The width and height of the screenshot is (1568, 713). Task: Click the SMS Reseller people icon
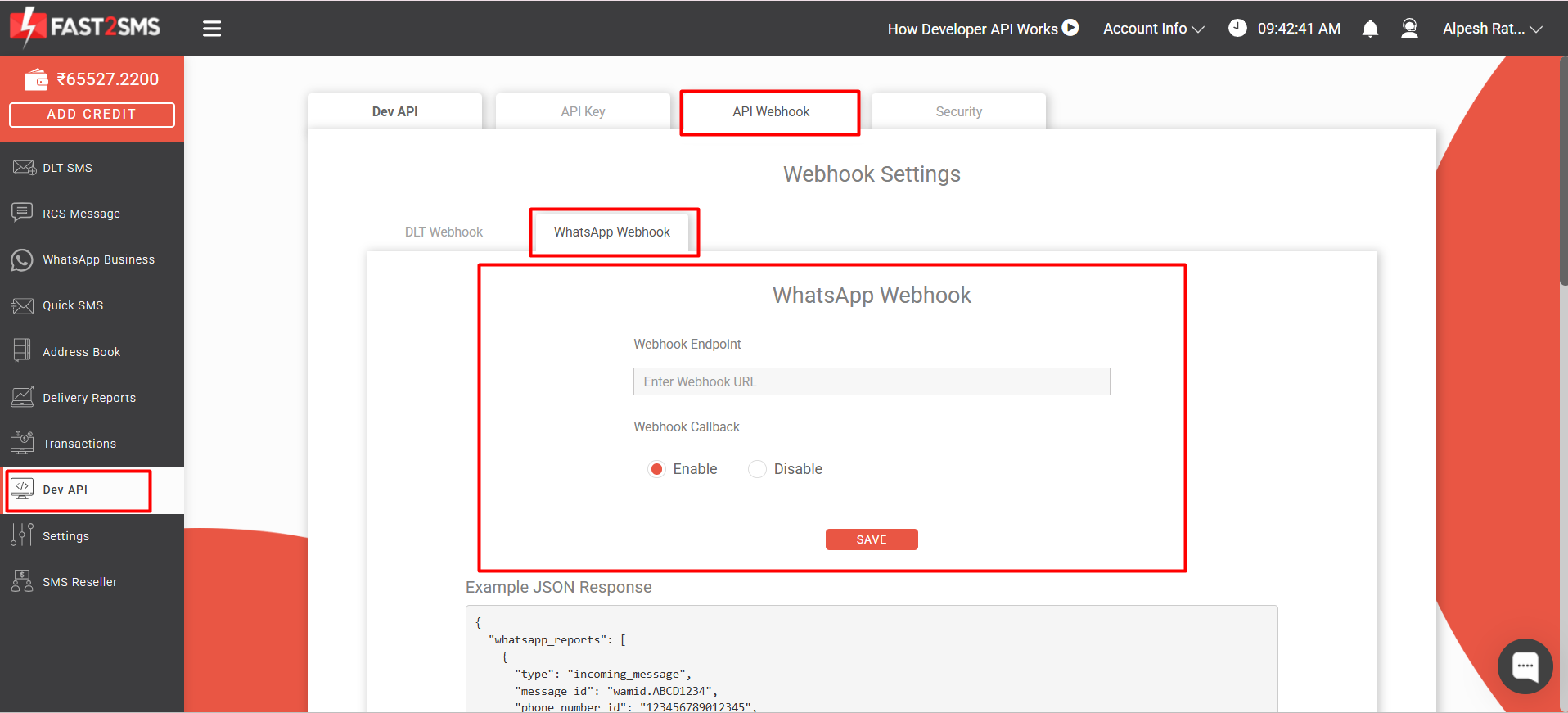pyautogui.click(x=22, y=581)
